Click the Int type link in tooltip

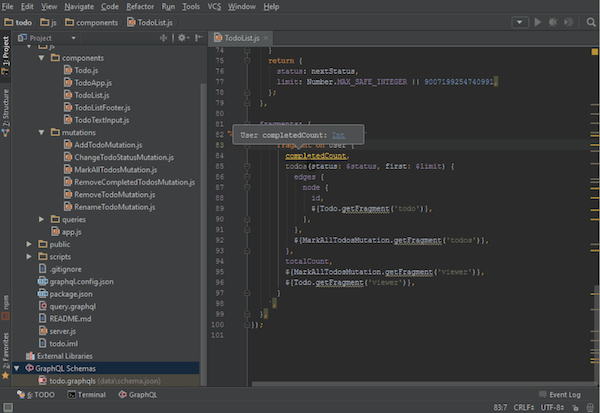pos(338,133)
